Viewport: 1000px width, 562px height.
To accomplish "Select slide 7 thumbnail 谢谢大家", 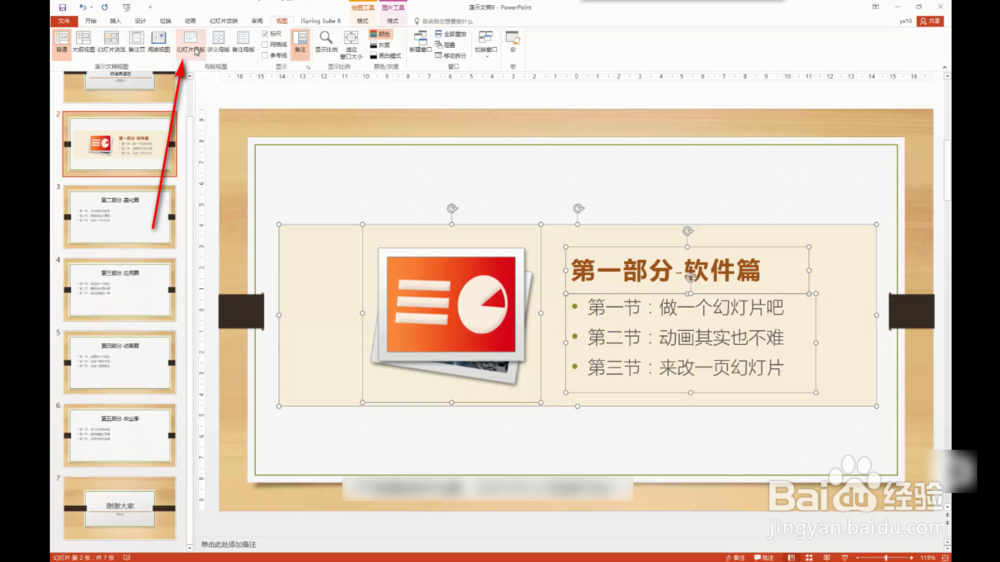I will (119, 507).
